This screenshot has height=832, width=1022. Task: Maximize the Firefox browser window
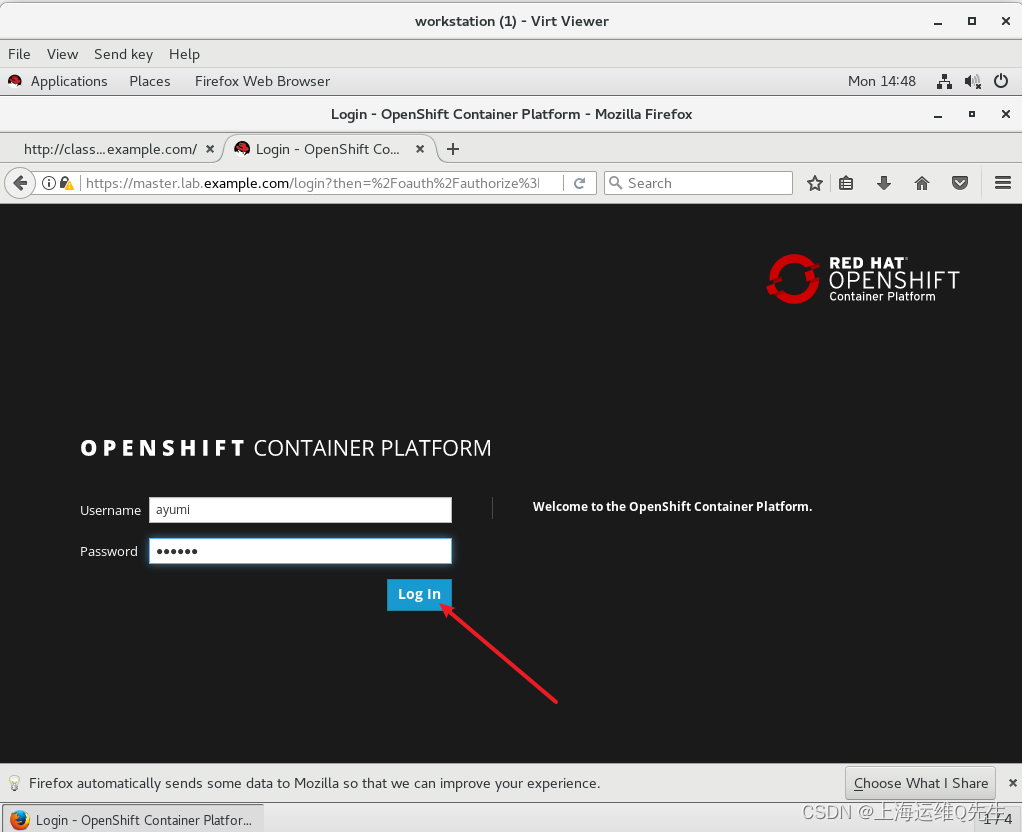coord(972,114)
